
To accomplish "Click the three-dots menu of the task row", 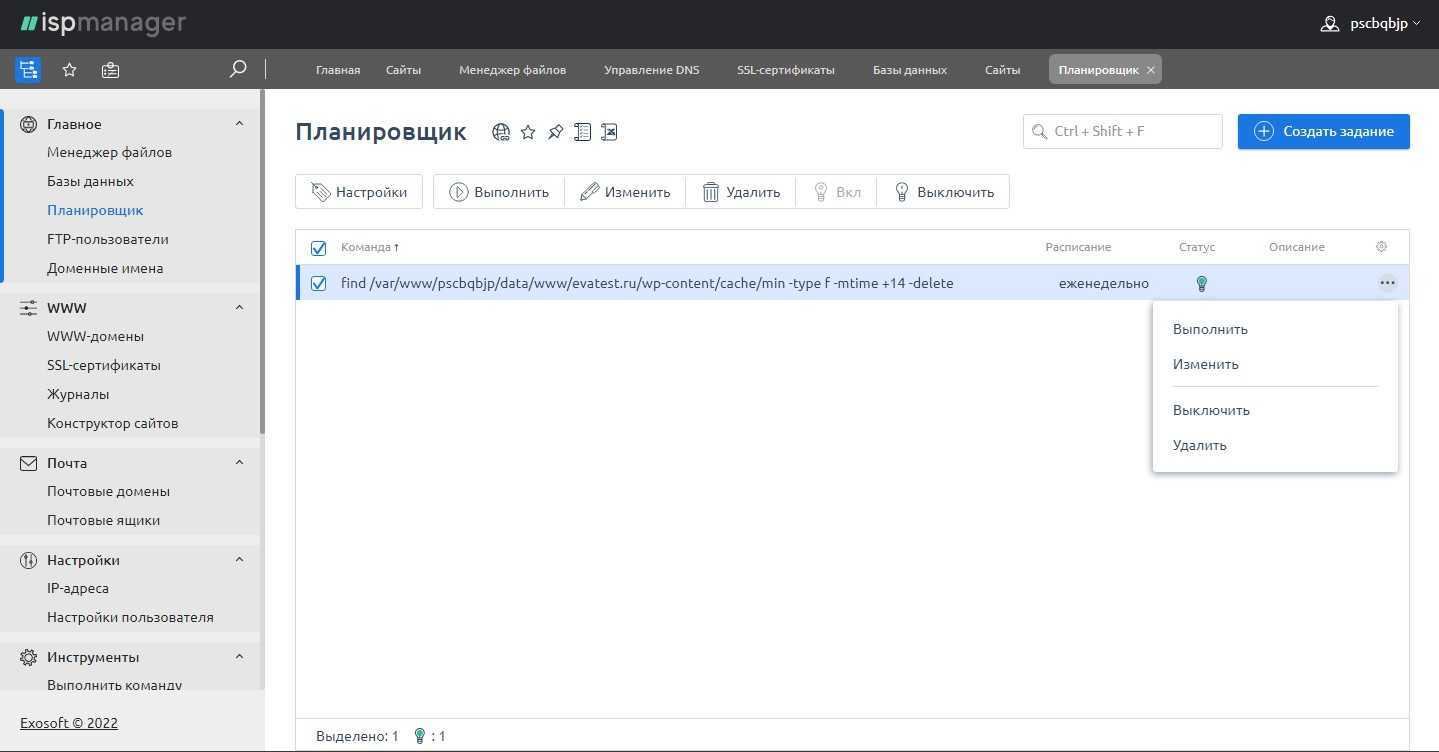I will (1386, 283).
